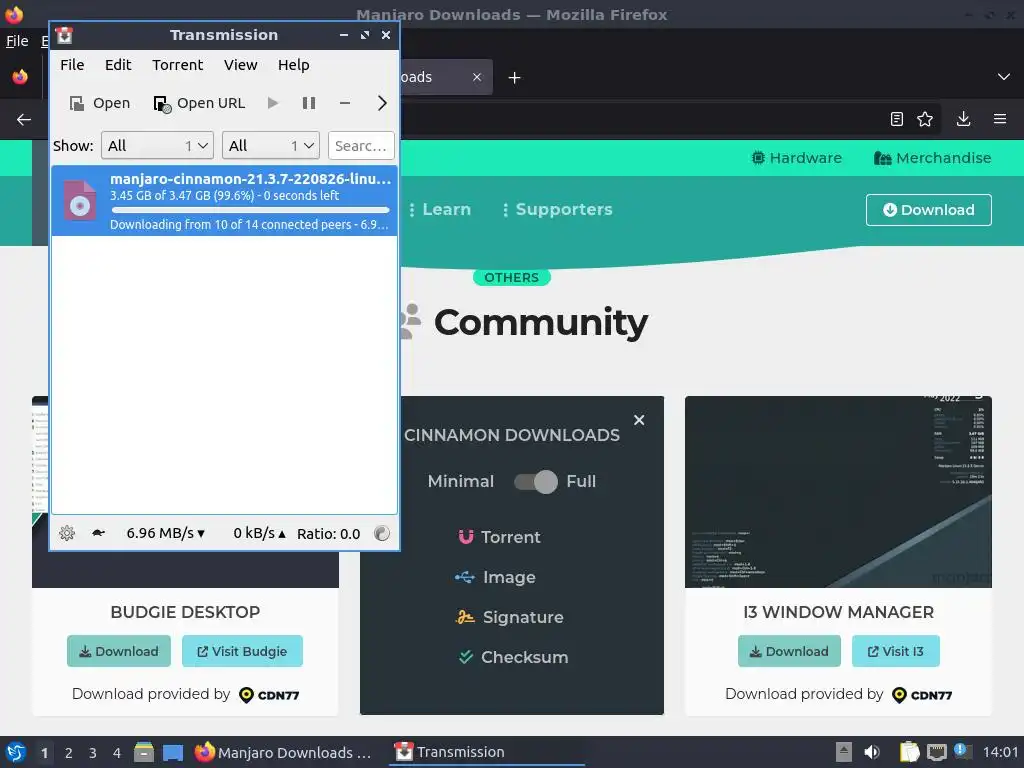Close the Cinnamon Downloads panel

click(639, 420)
